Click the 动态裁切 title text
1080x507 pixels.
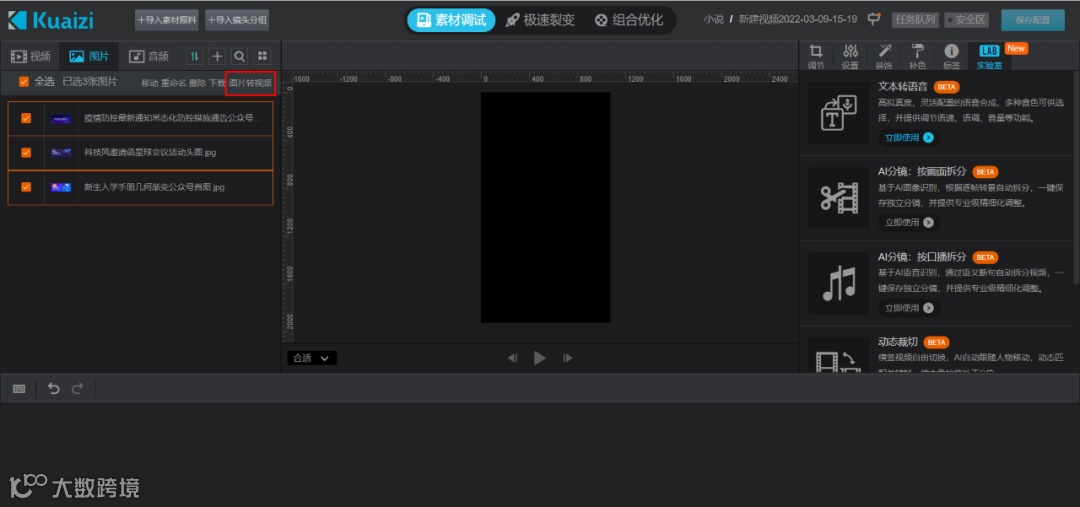(897, 342)
